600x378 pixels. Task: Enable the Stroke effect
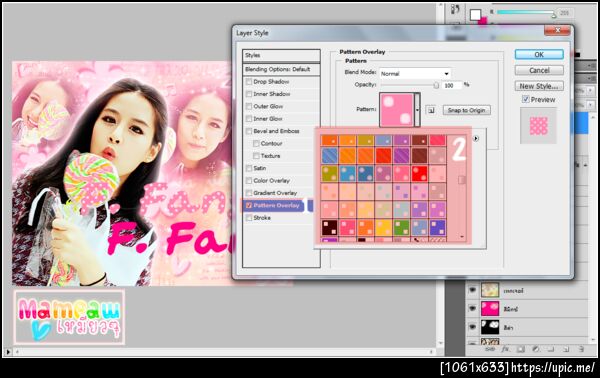249,218
